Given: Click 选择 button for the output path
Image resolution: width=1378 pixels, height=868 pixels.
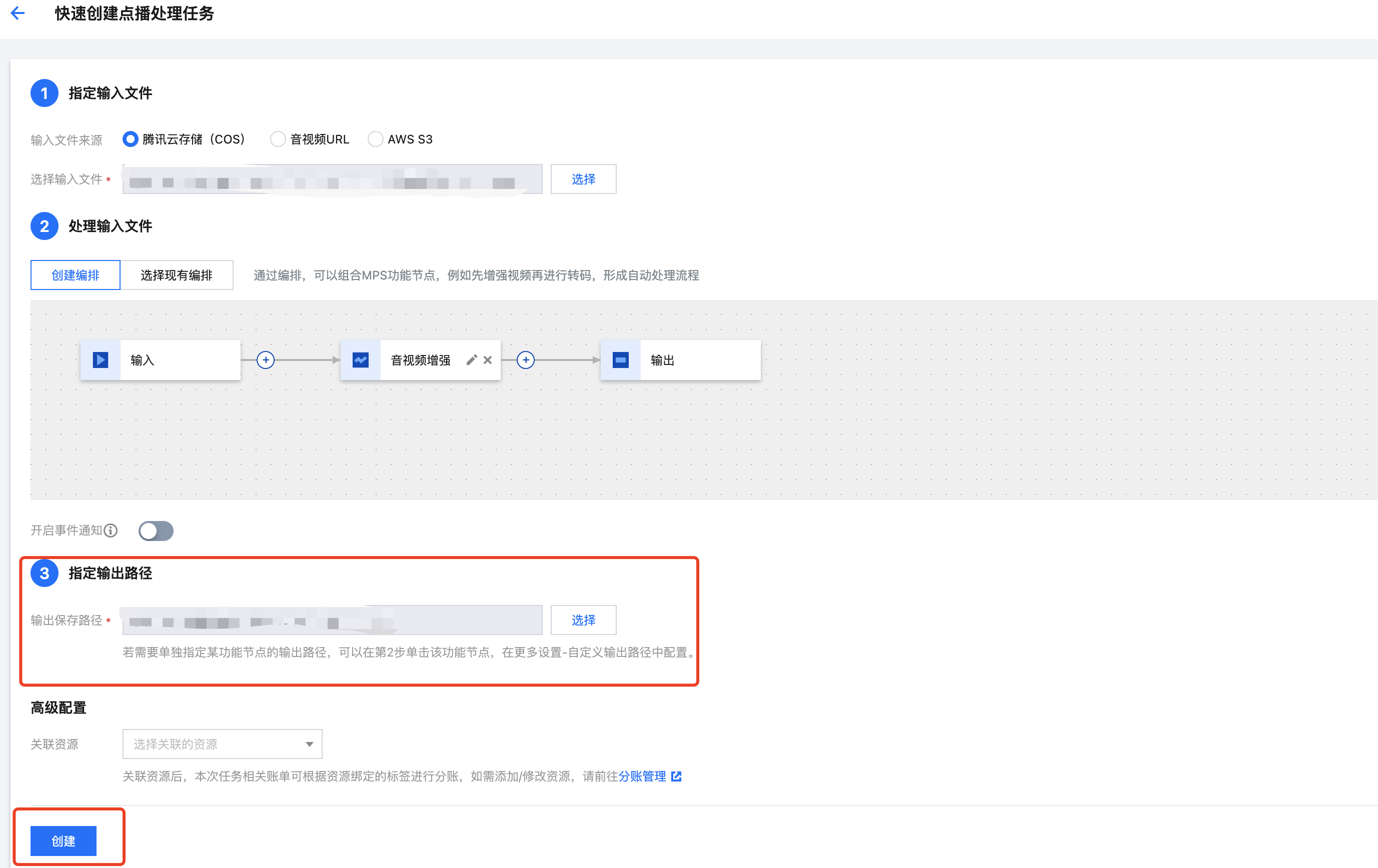Looking at the screenshot, I should [x=583, y=619].
